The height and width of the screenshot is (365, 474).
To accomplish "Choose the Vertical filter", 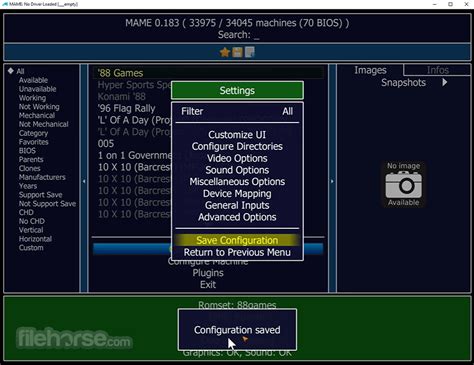I will [x=31, y=230].
